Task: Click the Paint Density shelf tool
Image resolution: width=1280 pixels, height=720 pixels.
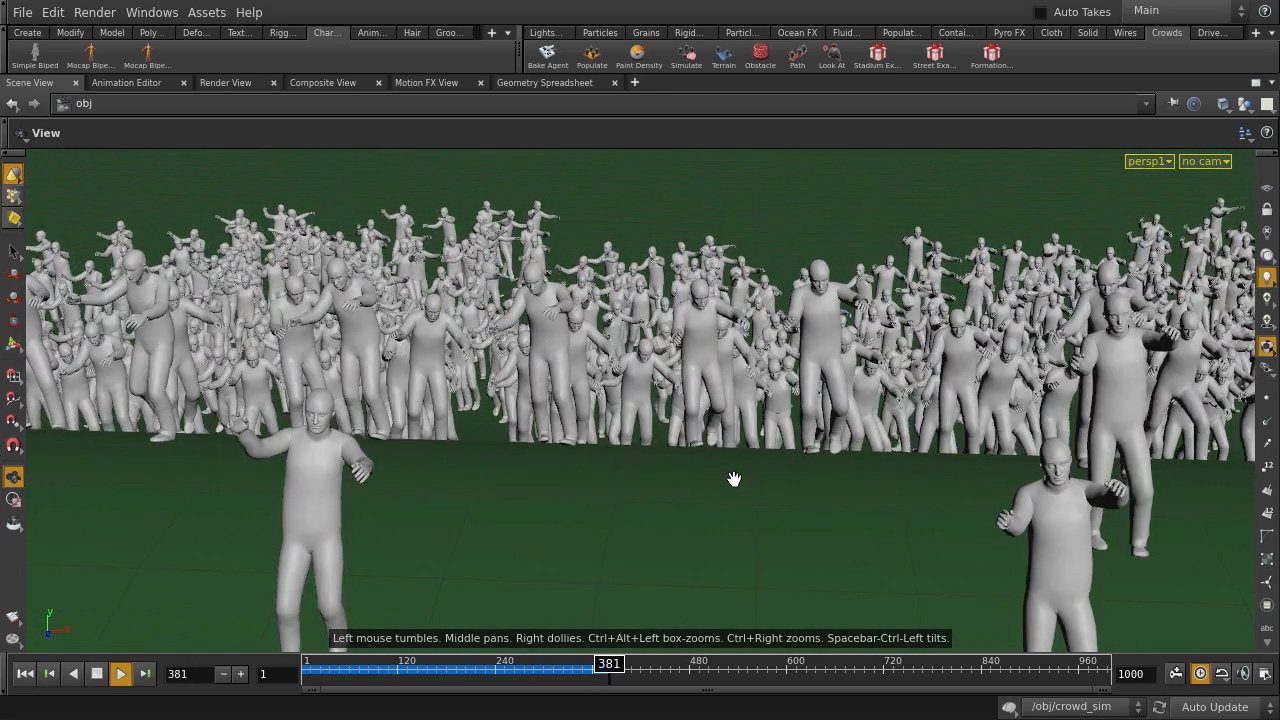Action: coord(639,55)
